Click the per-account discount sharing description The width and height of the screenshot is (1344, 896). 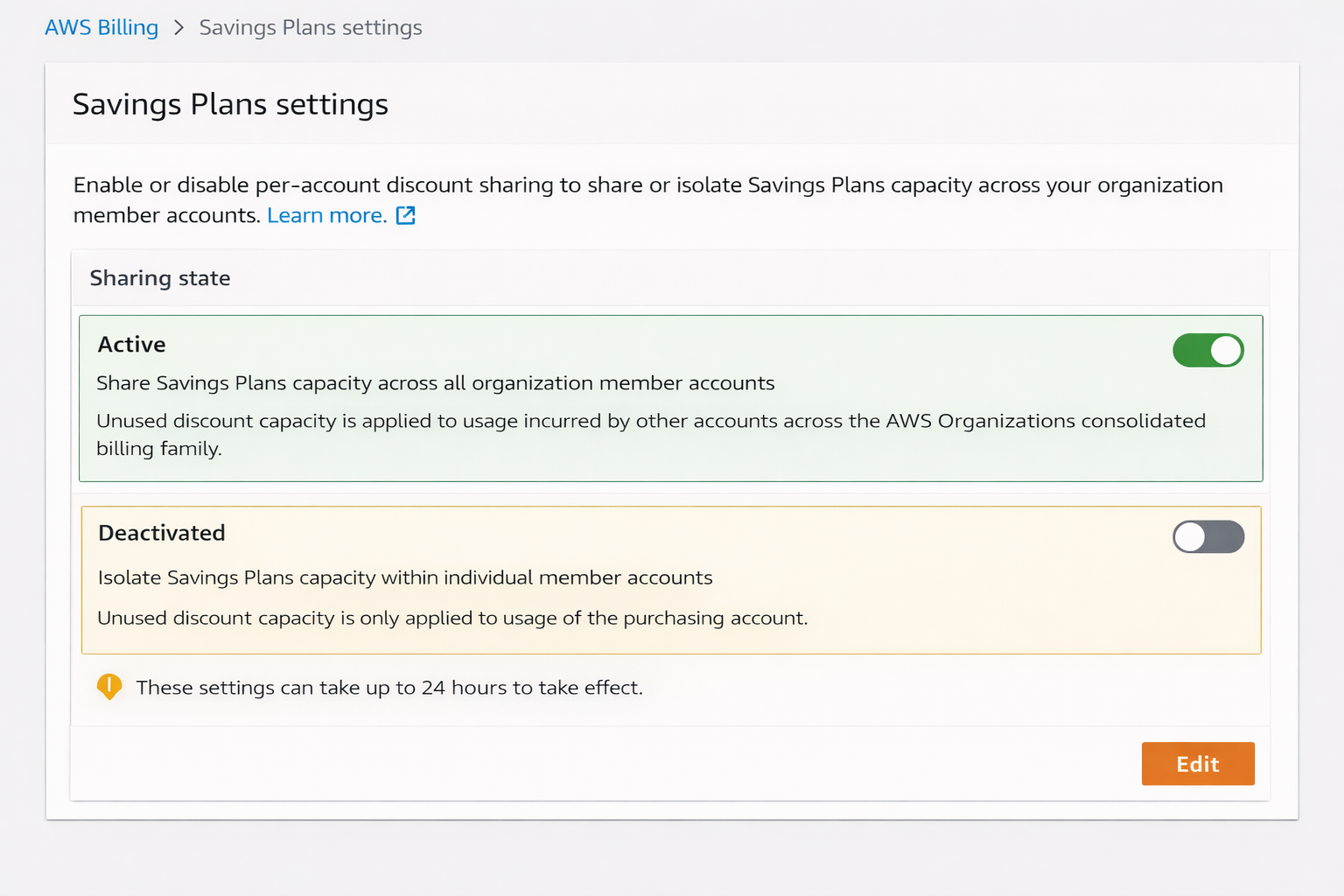647,199
